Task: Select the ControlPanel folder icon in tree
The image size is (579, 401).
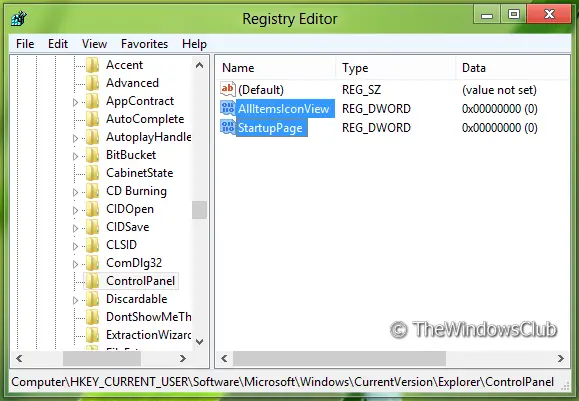Action: pos(92,281)
